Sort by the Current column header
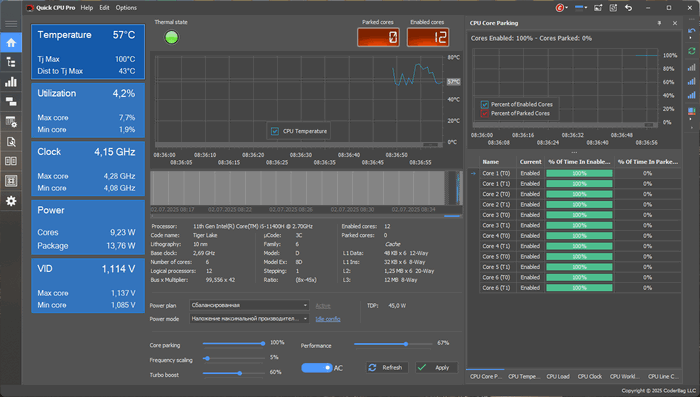Image resolution: width=700 pixels, height=397 pixels. [x=530, y=162]
